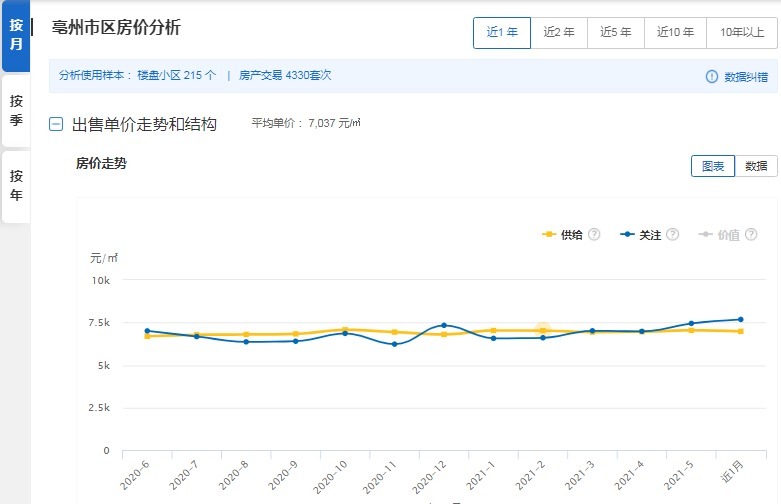Viewport: 781px width, 504px height.
Task: Select the 近1年 time range tab
Action: pyautogui.click(x=502, y=32)
